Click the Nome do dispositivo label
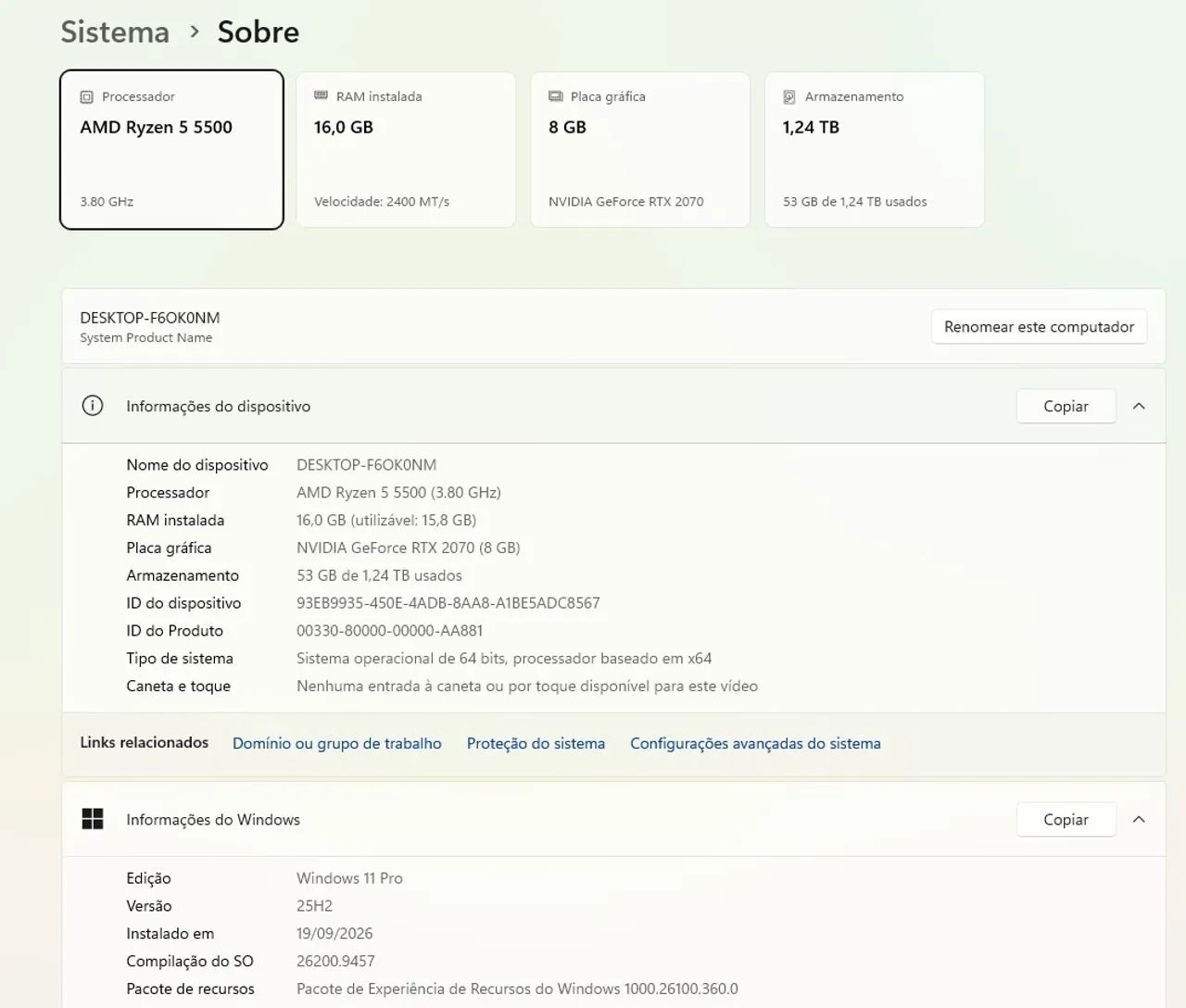 (x=197, y=465)
